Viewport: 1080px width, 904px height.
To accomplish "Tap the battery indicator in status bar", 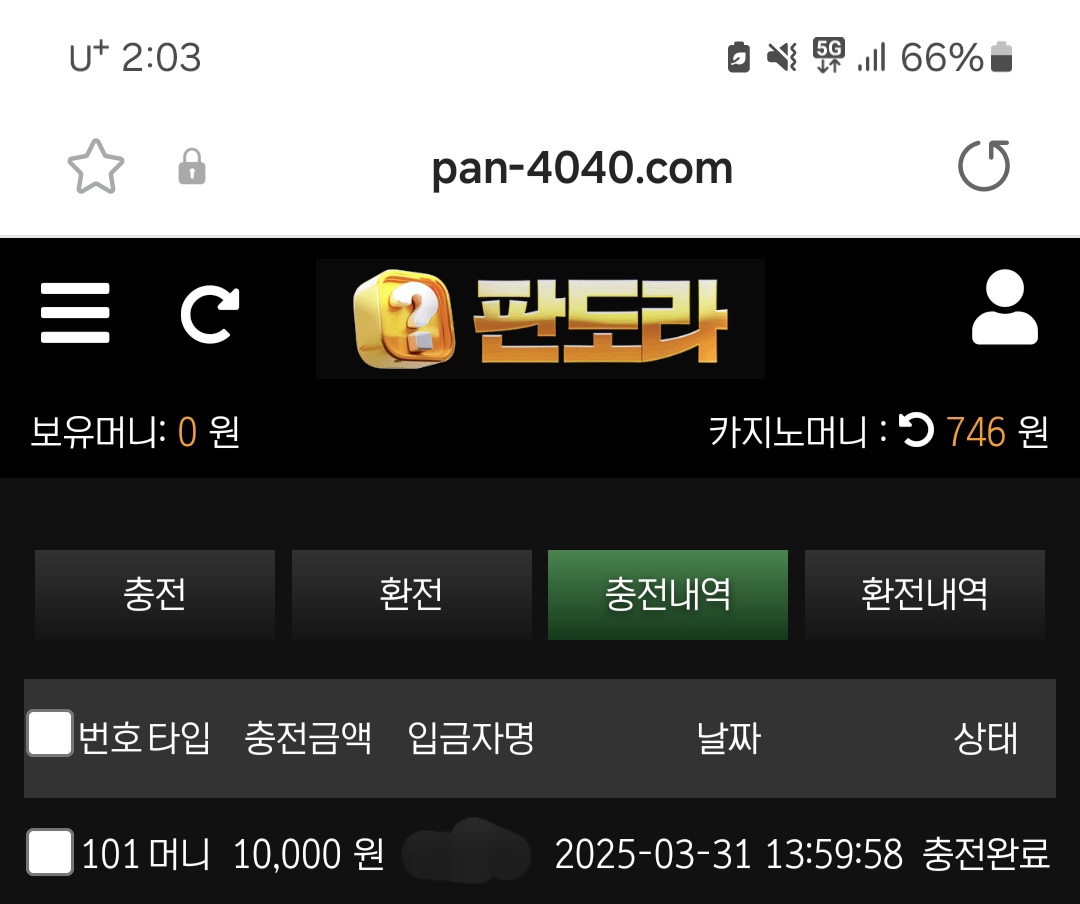I will (1001, 56).
